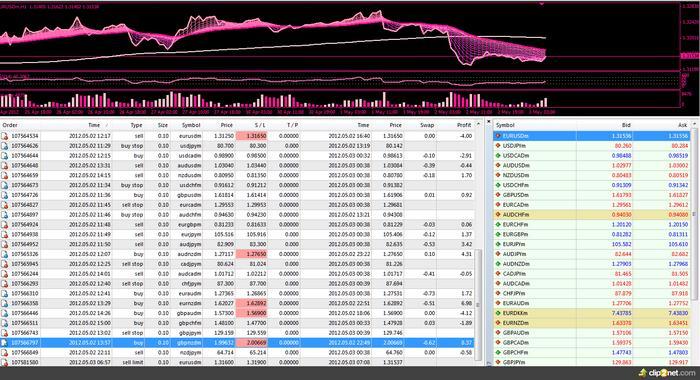Image resolution: width=700 pixels, height=380 pixels.
Task: Click the icon next to GBPCHFm
Action: click(x=498, y=352)
